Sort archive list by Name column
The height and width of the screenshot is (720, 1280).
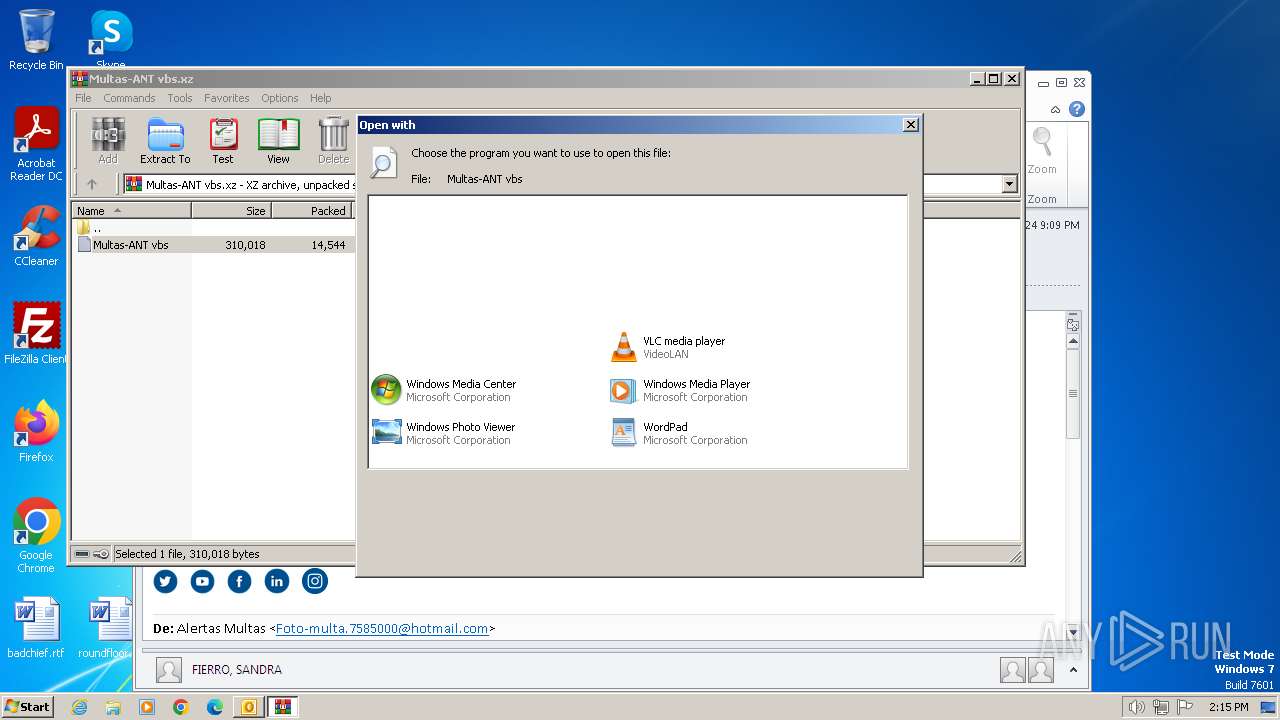(x=131, y=211)
